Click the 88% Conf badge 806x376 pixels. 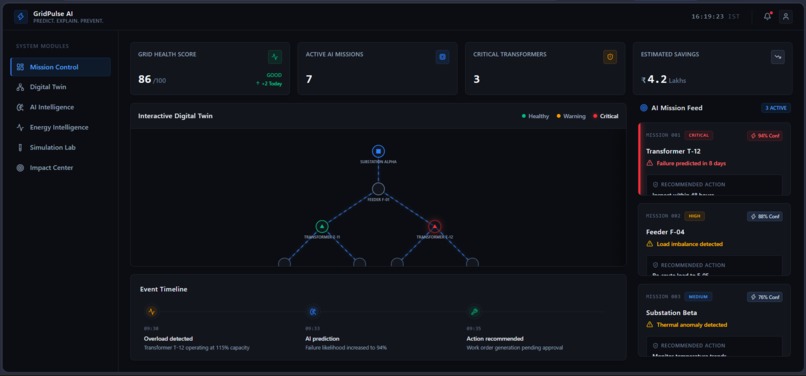pos(765,217)
